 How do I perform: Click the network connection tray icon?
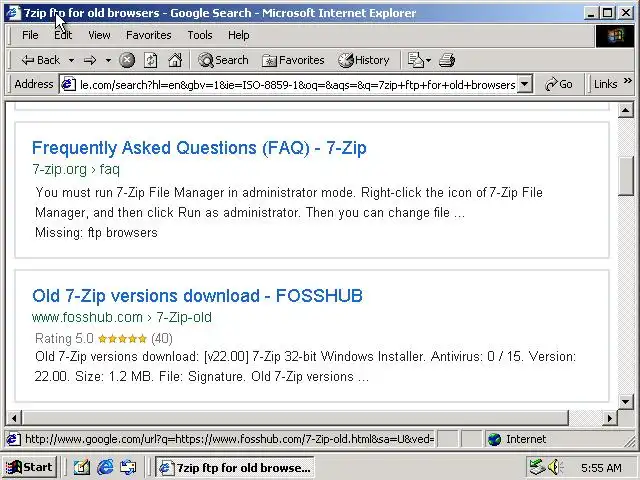click(x=537, y=467)
